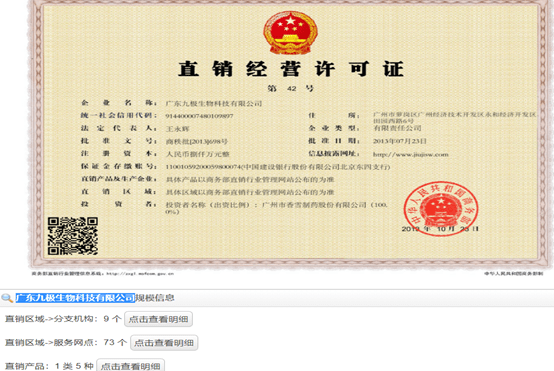
Task: Click the 人民币捌仟万元整 registered capital value
Action: (x=198, y=154)
